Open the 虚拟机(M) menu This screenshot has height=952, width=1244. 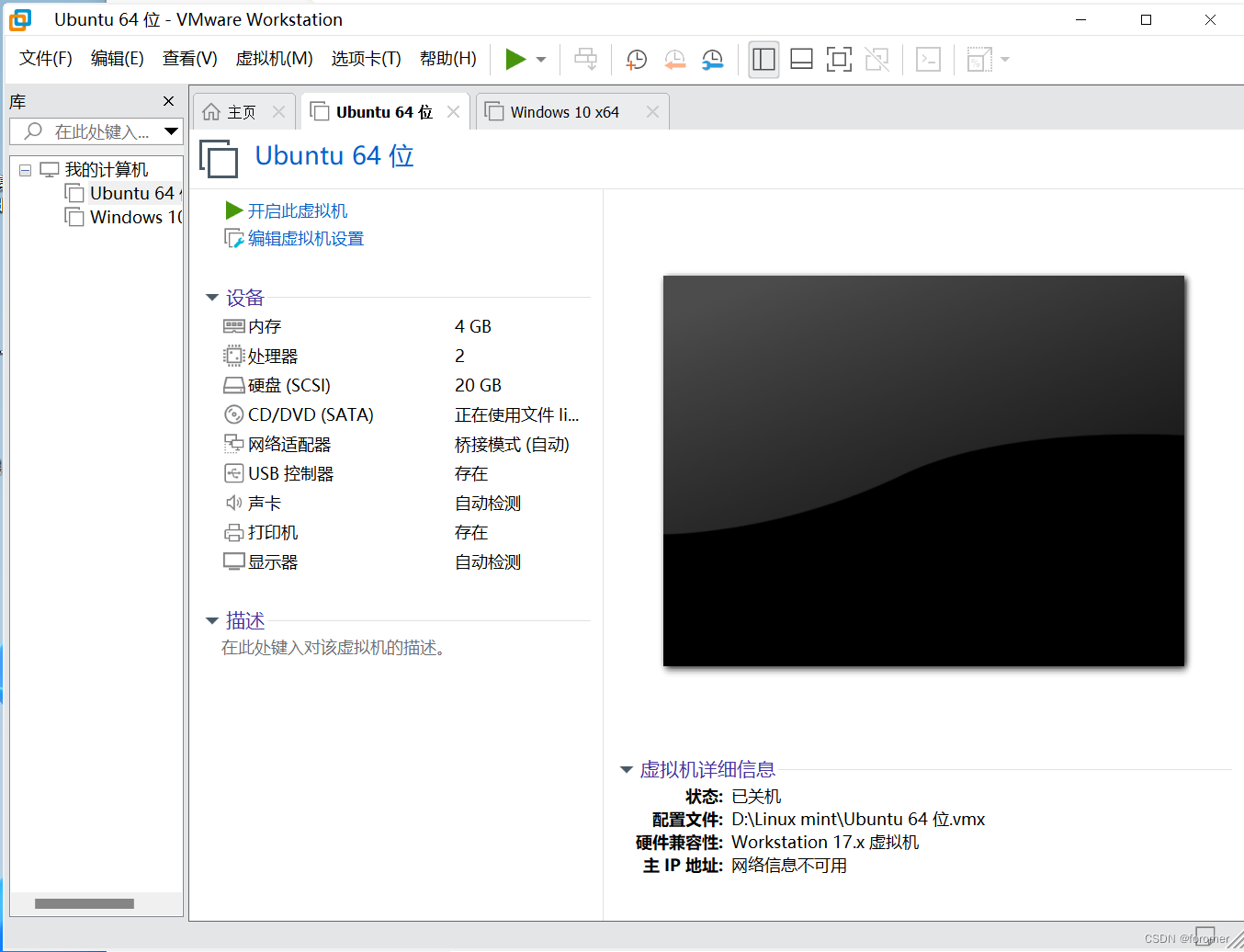pyautogui.click(x=273, y=58)
